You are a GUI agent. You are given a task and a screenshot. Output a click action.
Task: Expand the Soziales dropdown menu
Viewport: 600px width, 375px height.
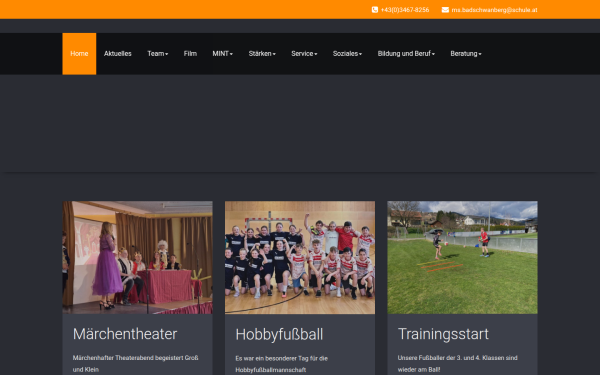pos(347,54)
